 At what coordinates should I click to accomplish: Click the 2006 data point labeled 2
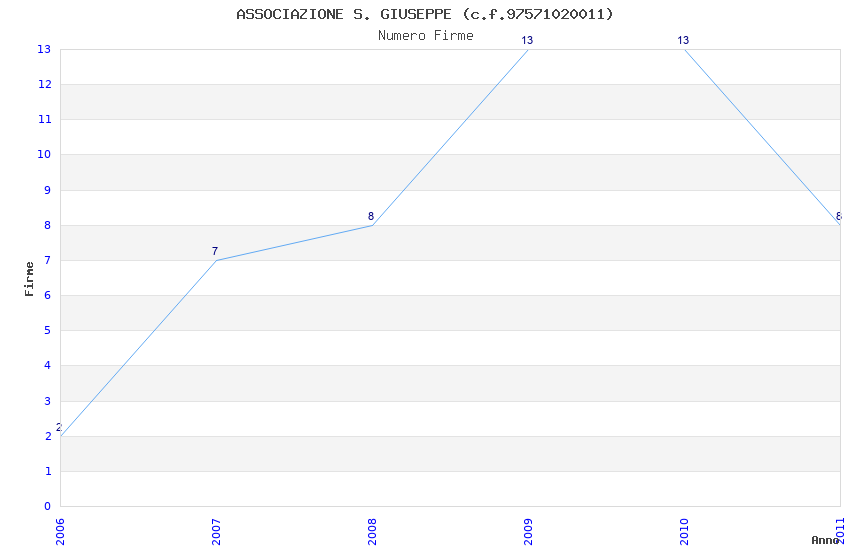point(61,436)
